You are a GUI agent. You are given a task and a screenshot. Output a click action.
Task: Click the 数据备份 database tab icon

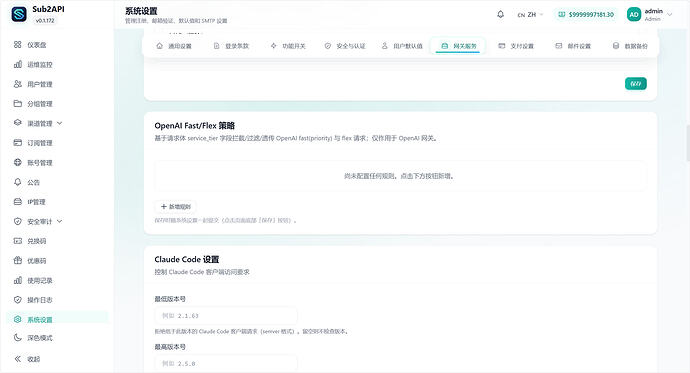pos(616,46)
